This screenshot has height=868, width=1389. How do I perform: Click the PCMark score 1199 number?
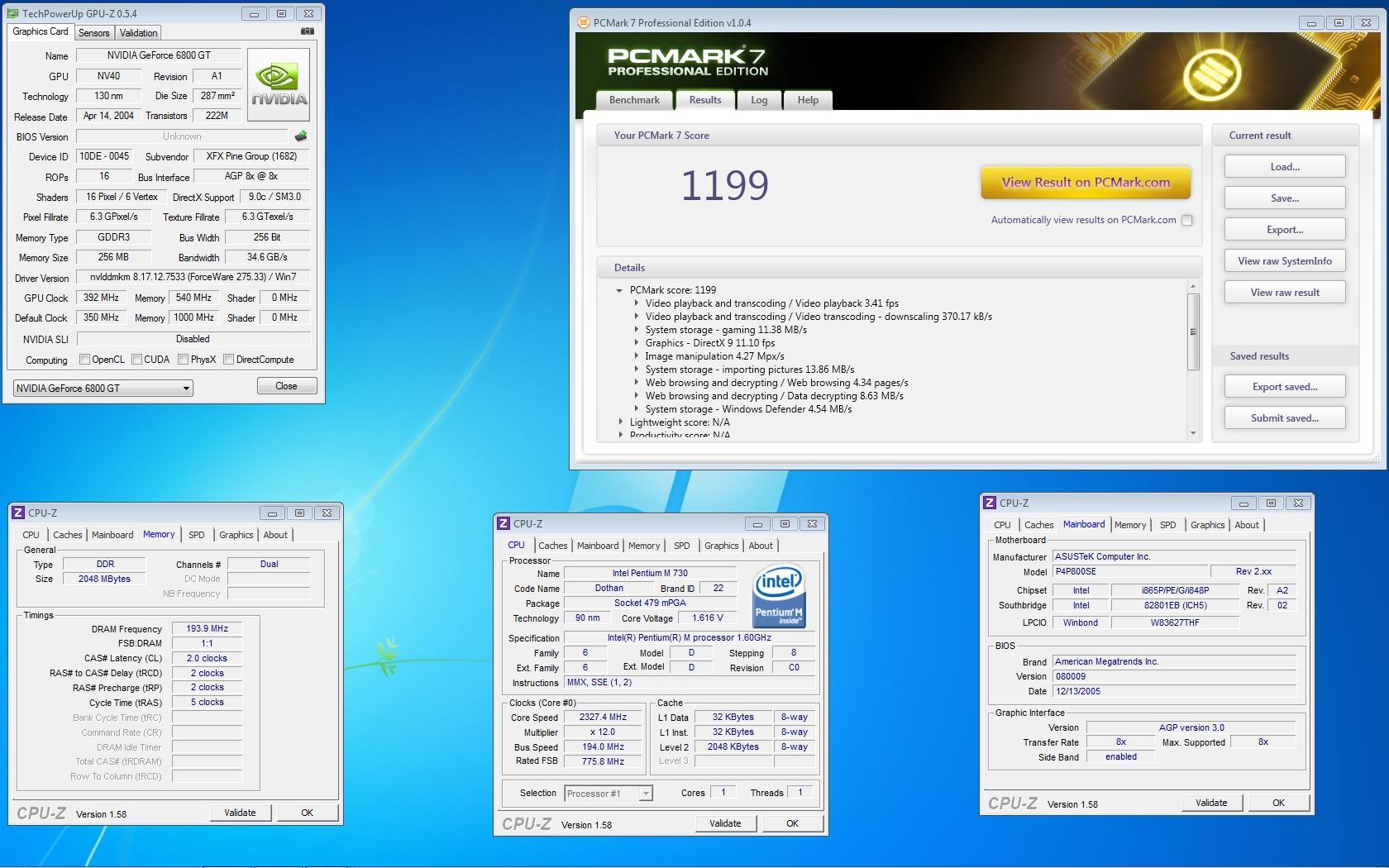[x=725, y=185]
